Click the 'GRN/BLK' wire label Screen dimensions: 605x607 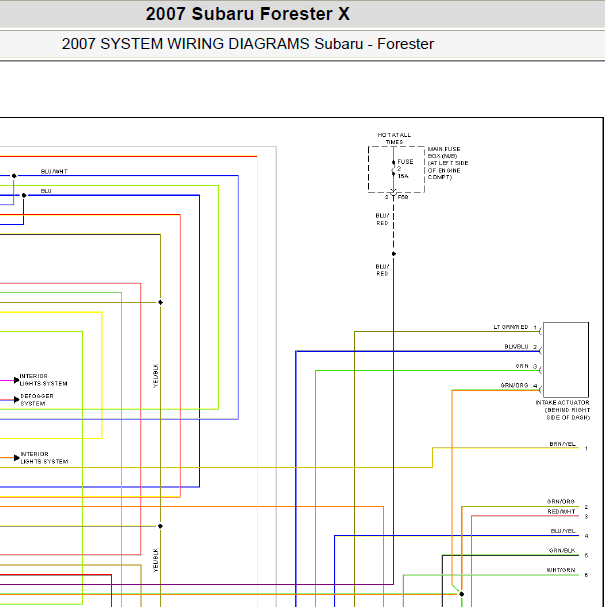coord(562,550)
